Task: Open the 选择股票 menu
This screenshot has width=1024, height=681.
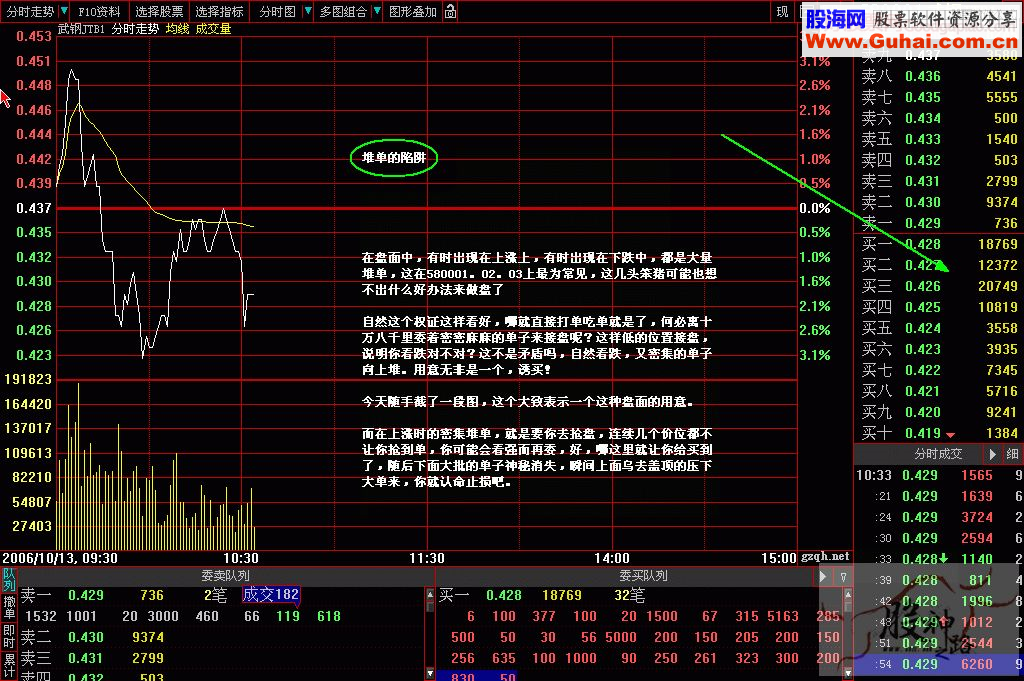Action: (x=160, y=12)
